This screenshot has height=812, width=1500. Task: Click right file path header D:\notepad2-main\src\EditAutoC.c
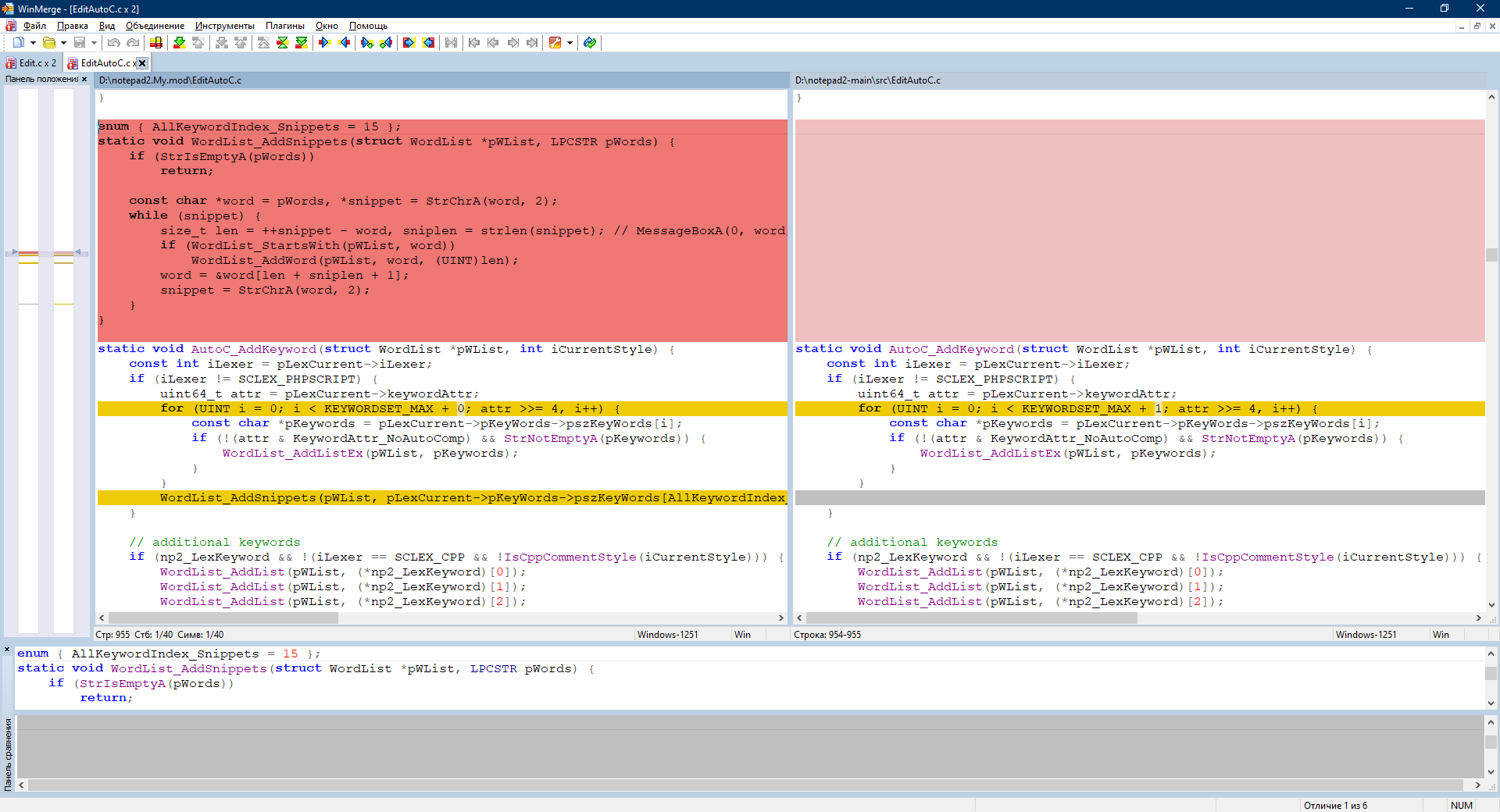click(x=1140, y=80)
